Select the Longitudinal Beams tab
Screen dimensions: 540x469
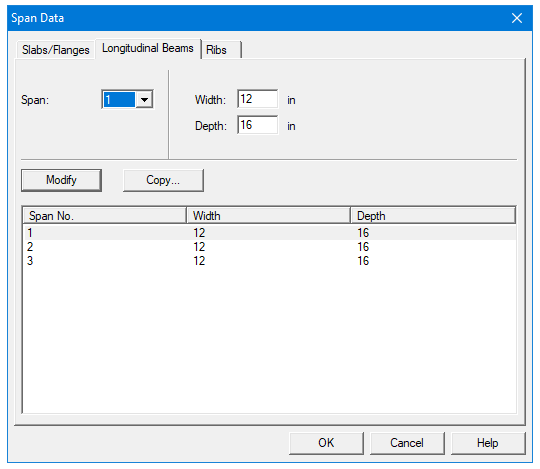click(148, 48)
